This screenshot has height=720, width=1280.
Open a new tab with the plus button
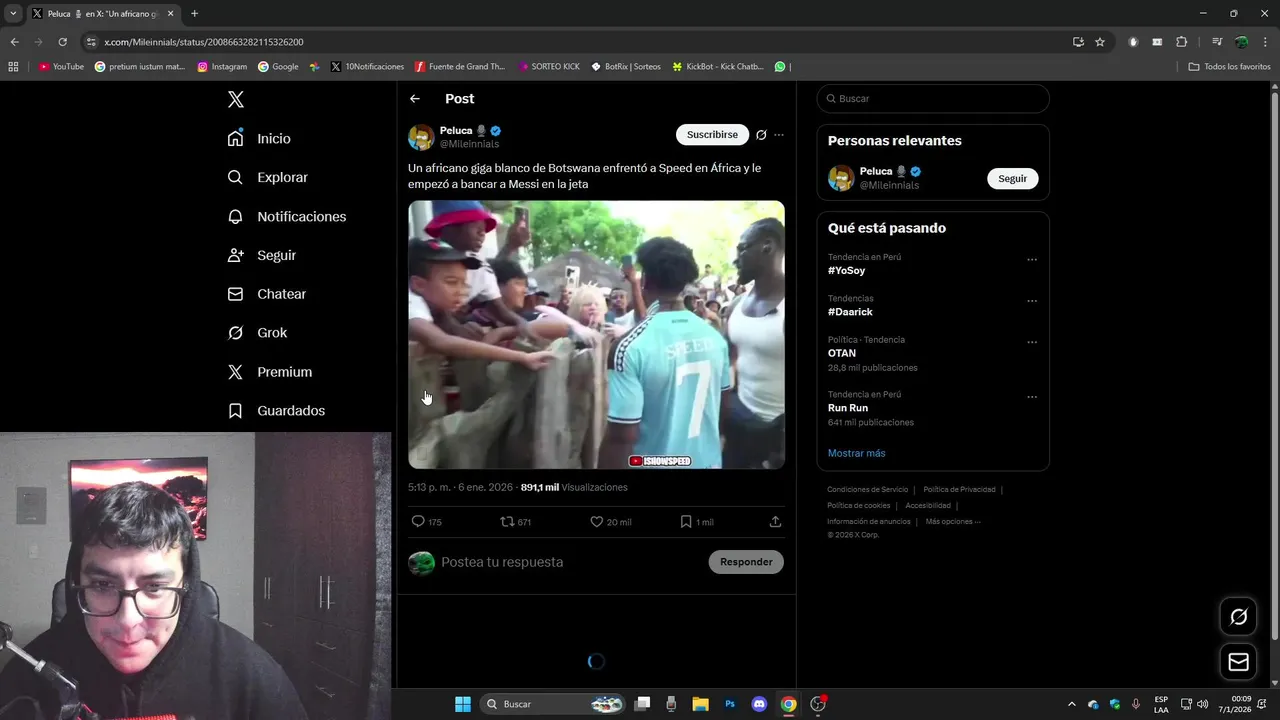click(x=194, y=14)
